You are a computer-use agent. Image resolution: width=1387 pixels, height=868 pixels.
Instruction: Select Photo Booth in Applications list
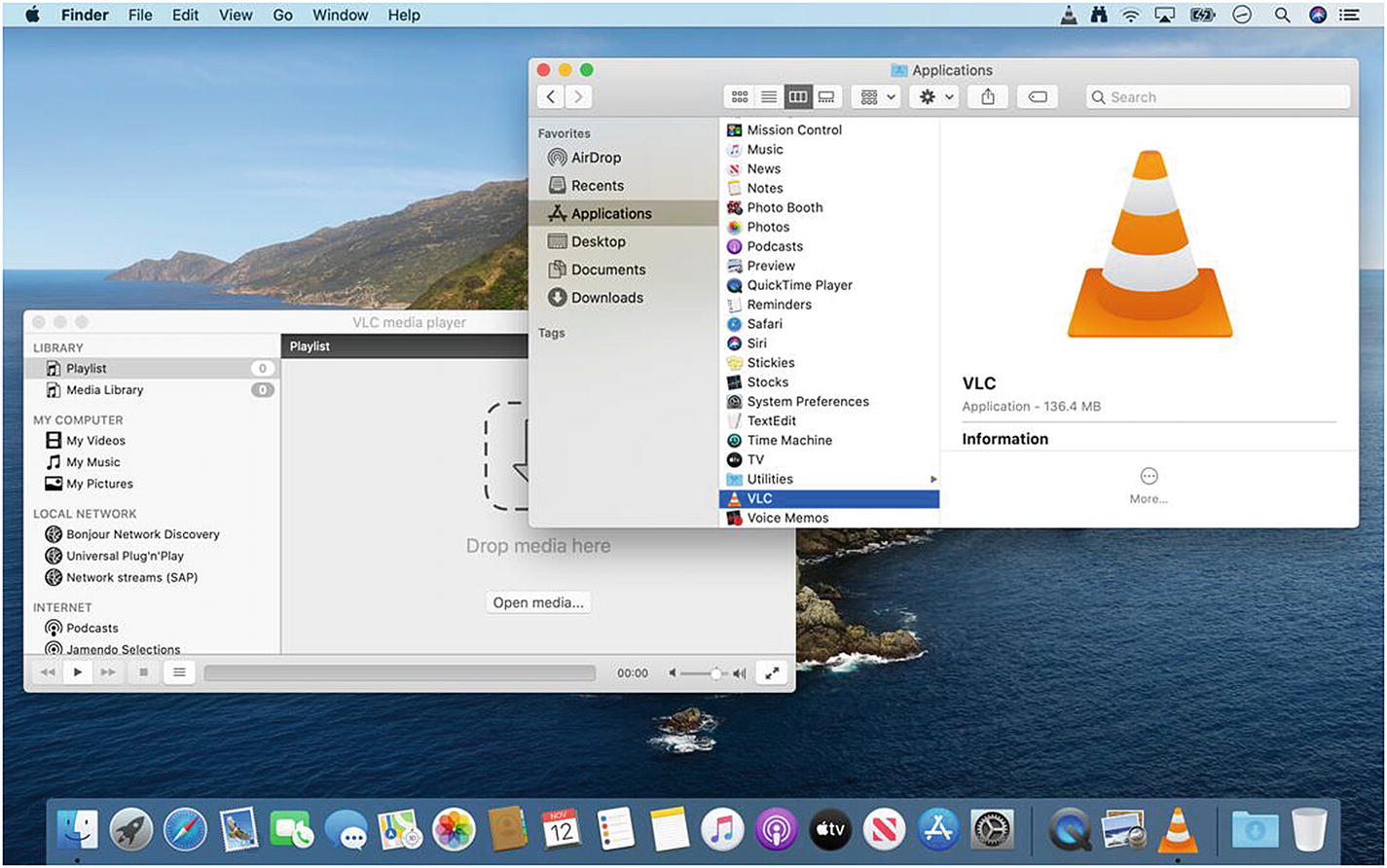click(x=830, y=207)
